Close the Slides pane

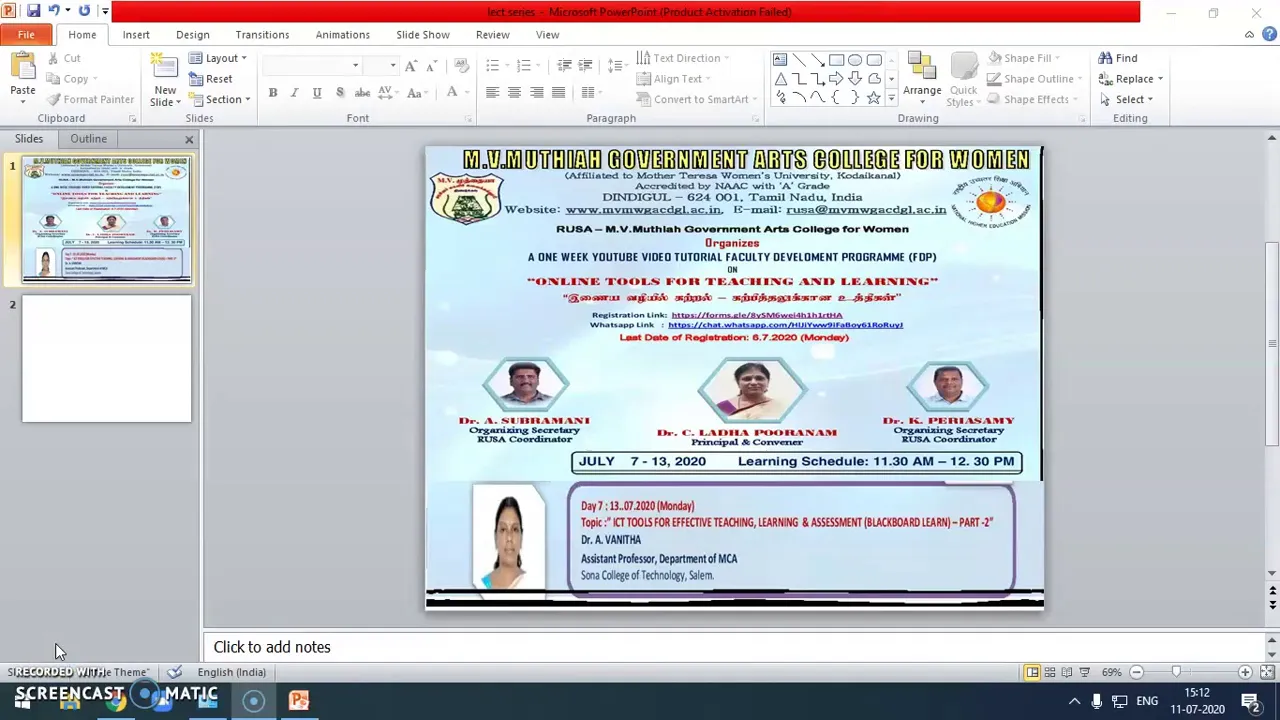pyautogui.click(x=189, y=139)
